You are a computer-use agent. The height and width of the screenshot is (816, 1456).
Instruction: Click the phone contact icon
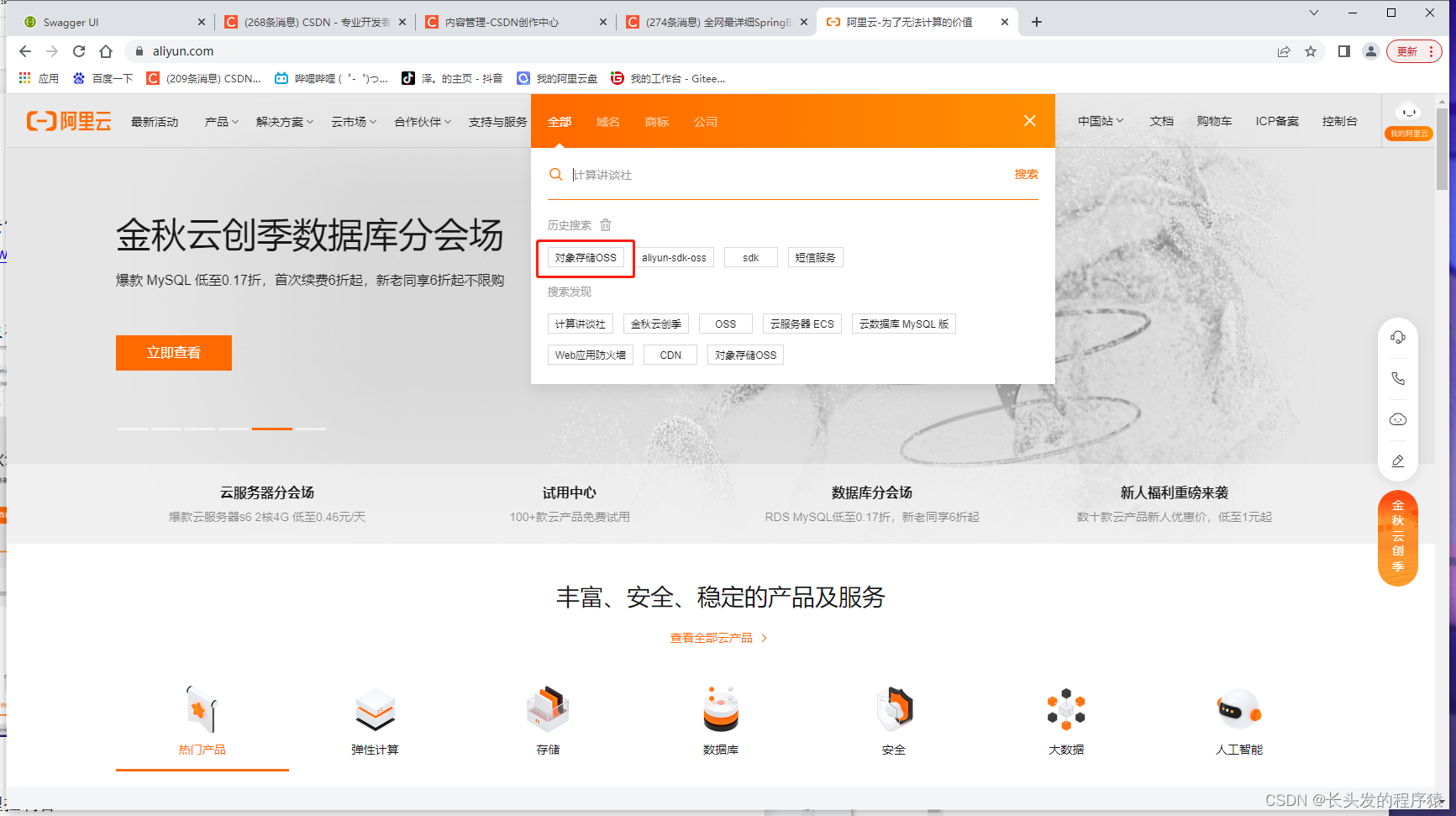[1398, 378]
